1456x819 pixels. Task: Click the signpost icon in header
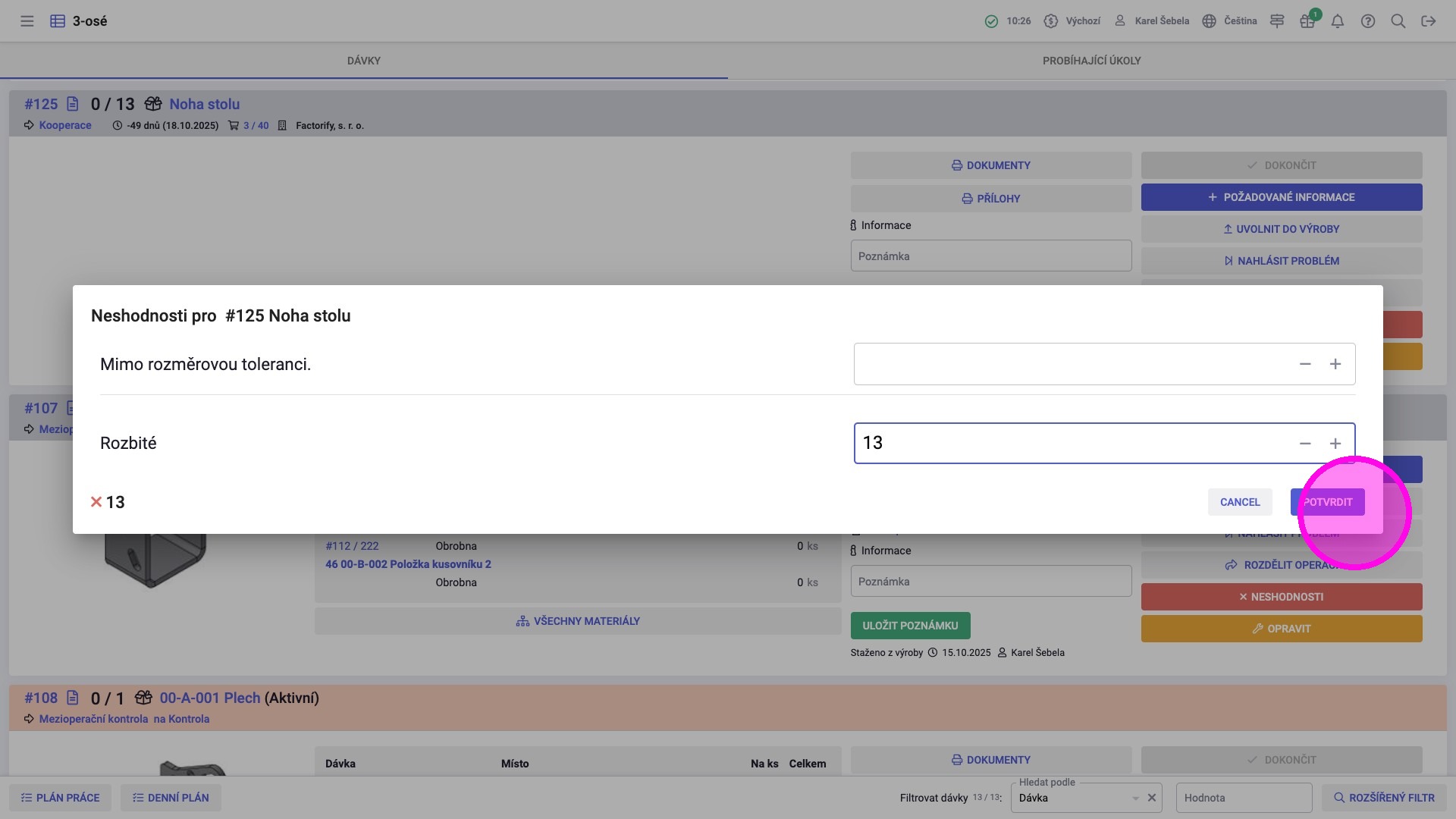click(1277, 21)
